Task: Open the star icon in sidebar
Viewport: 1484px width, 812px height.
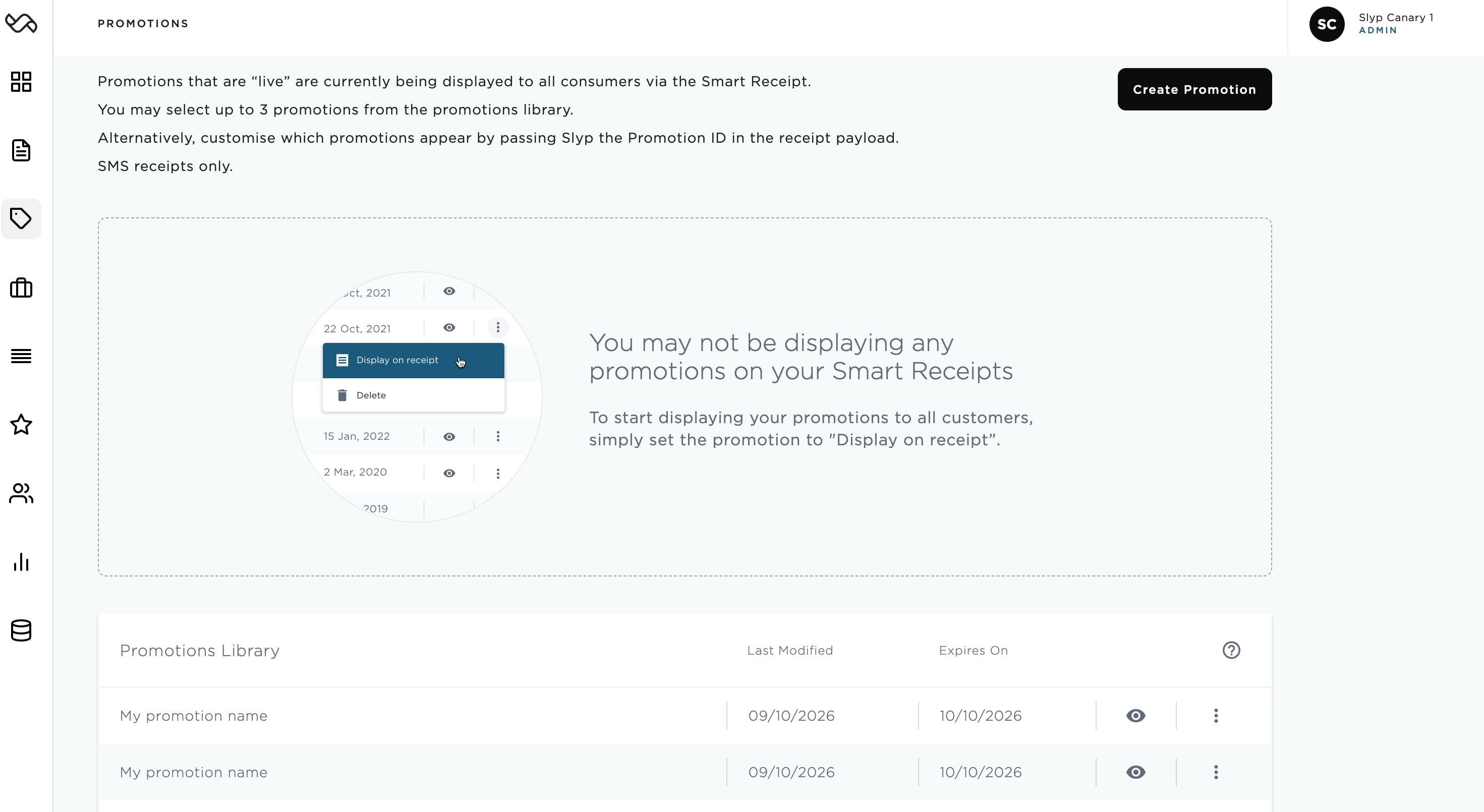Action: tap(21, 425)
